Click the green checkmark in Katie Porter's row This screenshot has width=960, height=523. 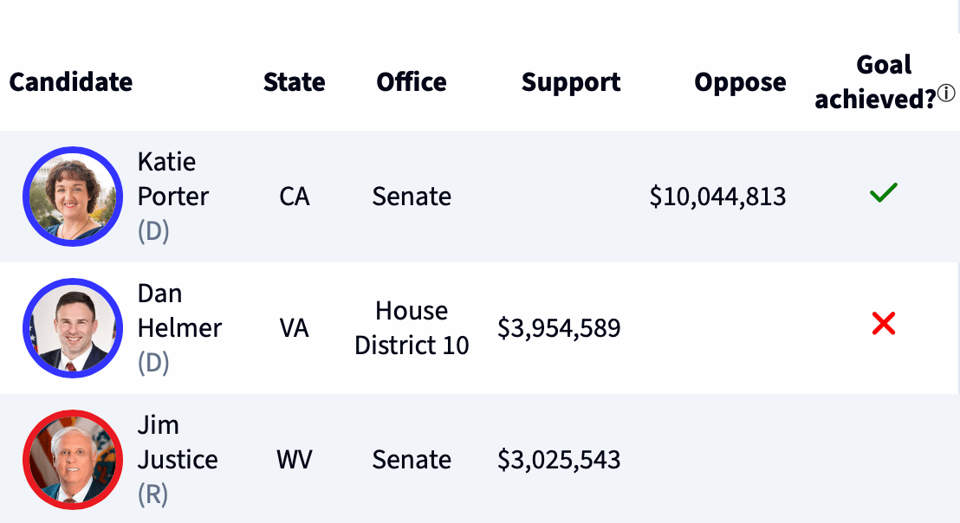pos(883,193)
